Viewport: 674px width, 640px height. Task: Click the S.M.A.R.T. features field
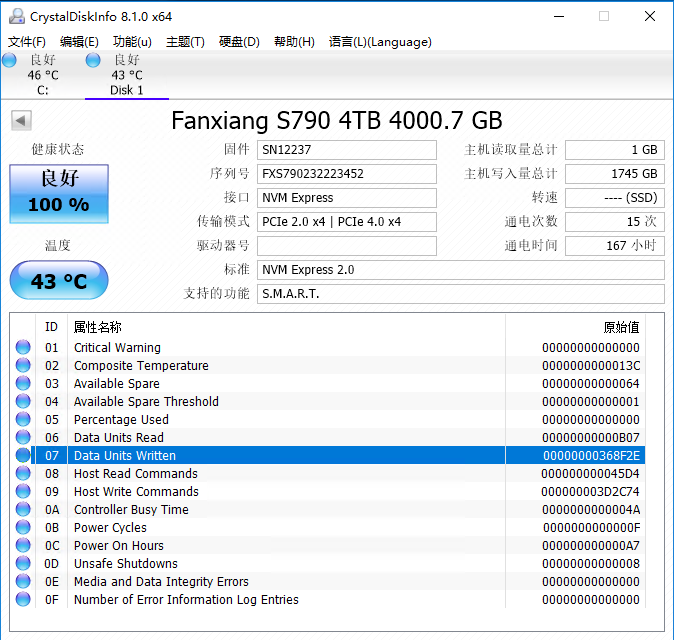[x=461, y=294]
